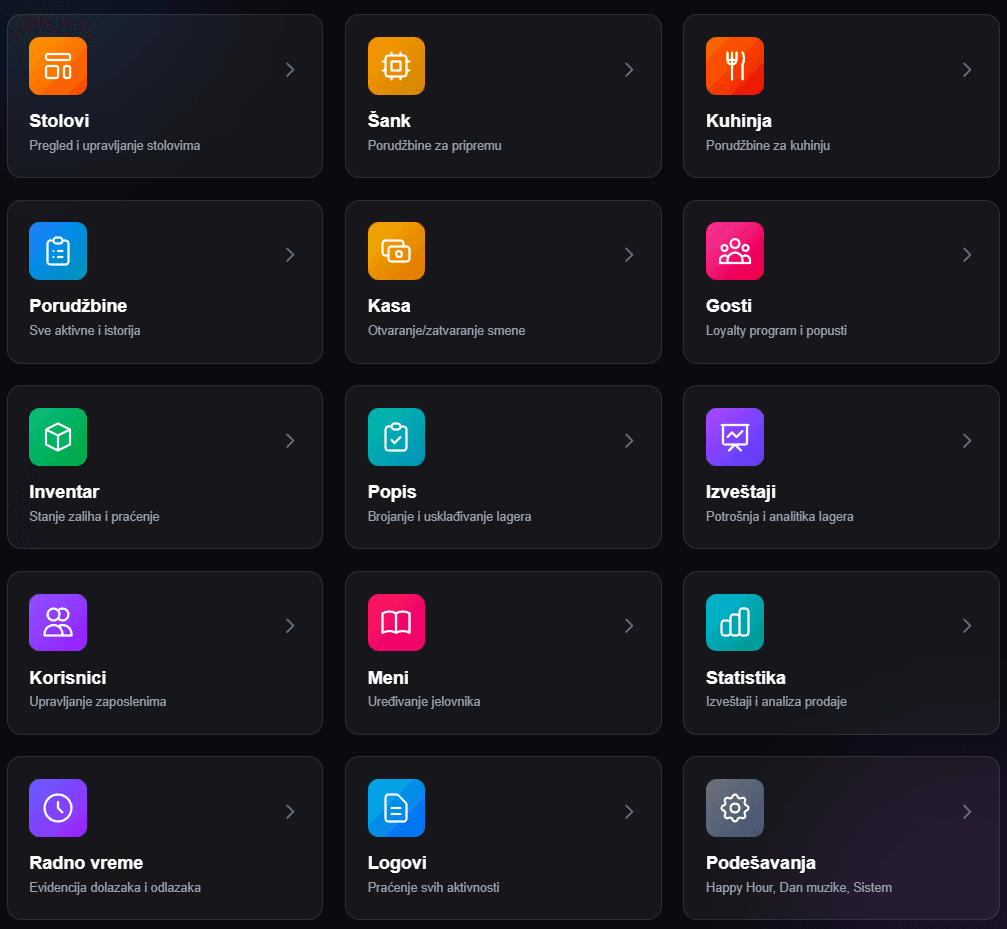Select the Kuhinja fork and knife icon

coord(735,65)
